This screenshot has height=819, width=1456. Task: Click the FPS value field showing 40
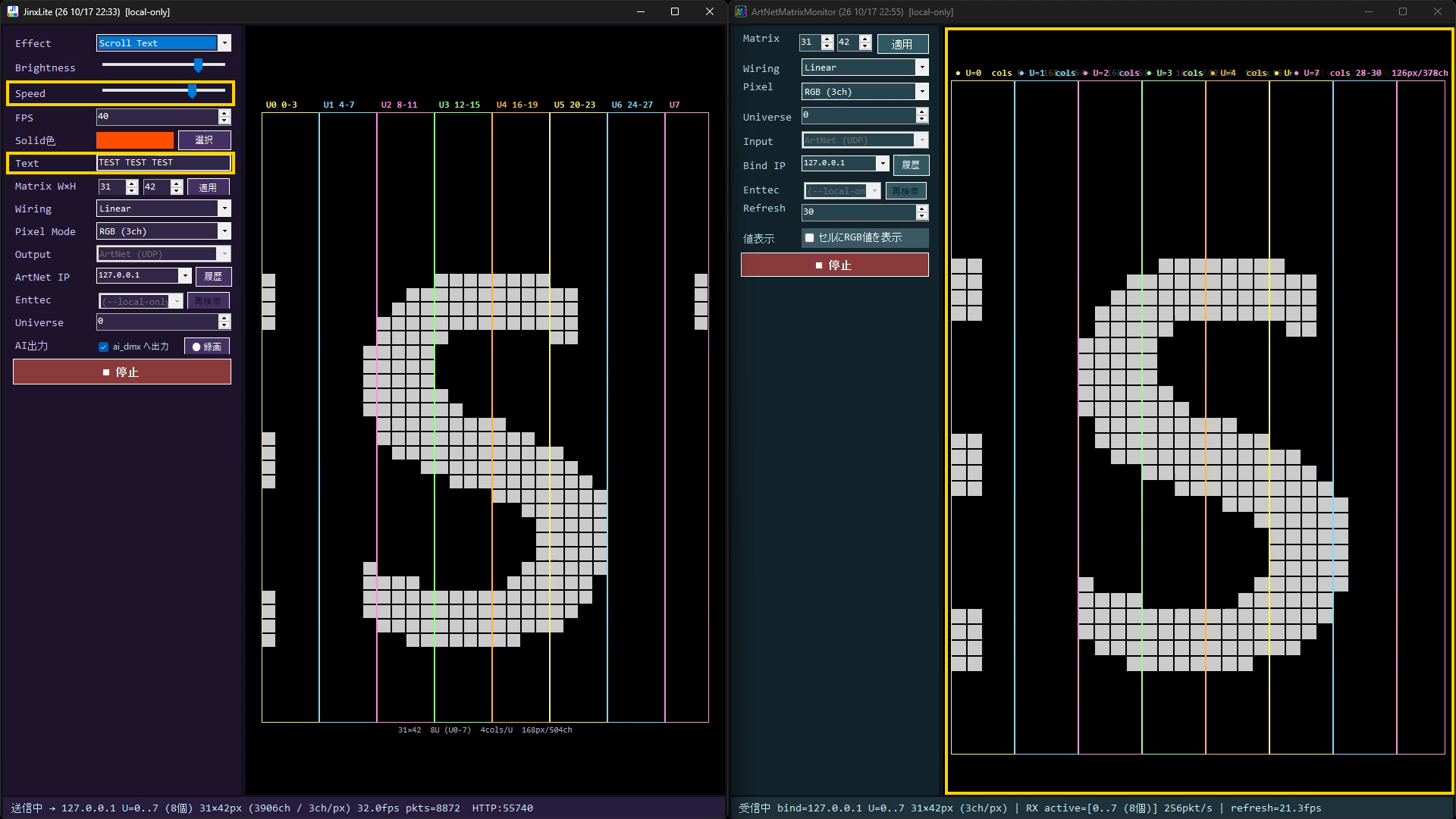[157, 117]
